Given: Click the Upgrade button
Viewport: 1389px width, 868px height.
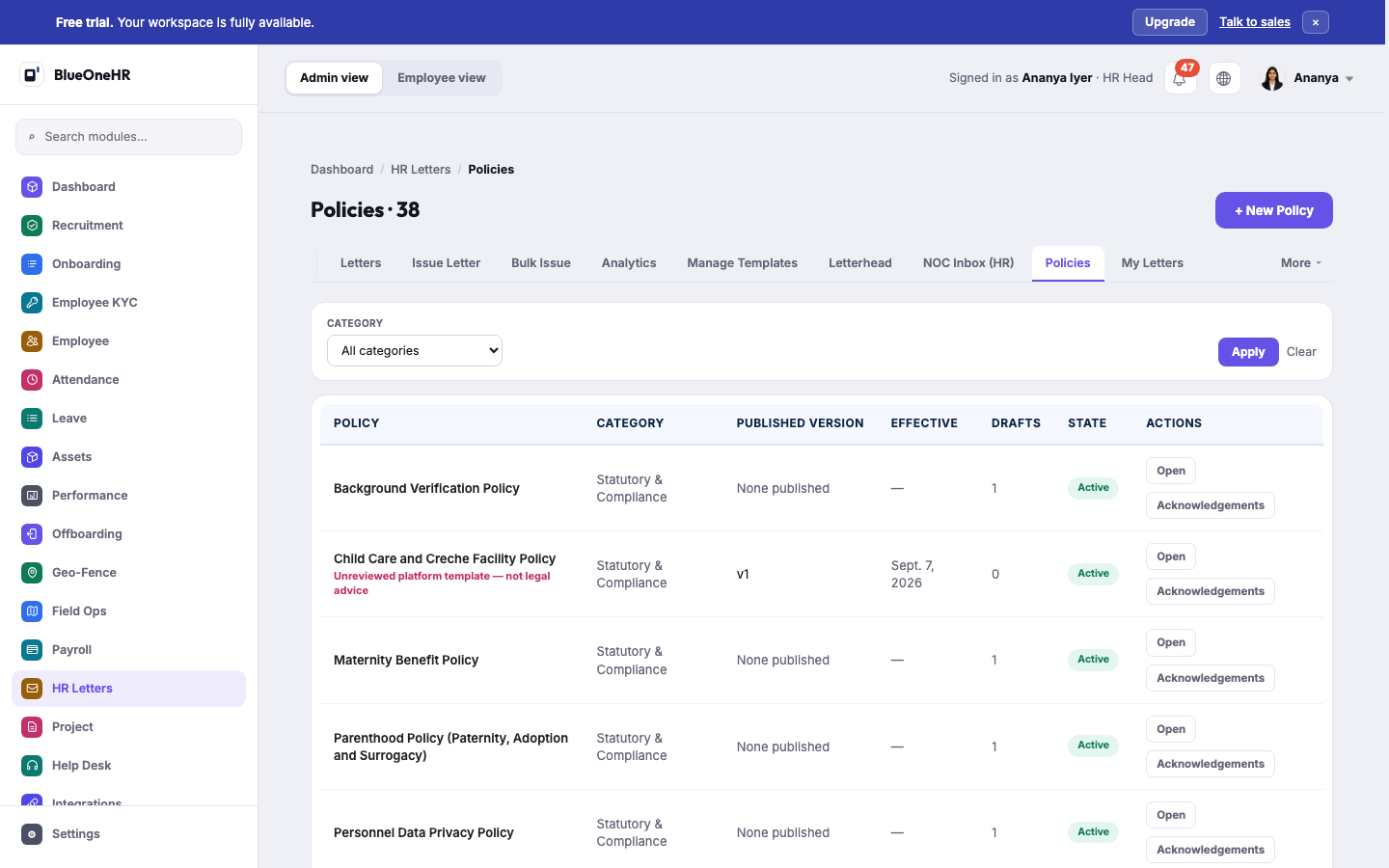Looking at the screenshot, I should click(1170, 22).
